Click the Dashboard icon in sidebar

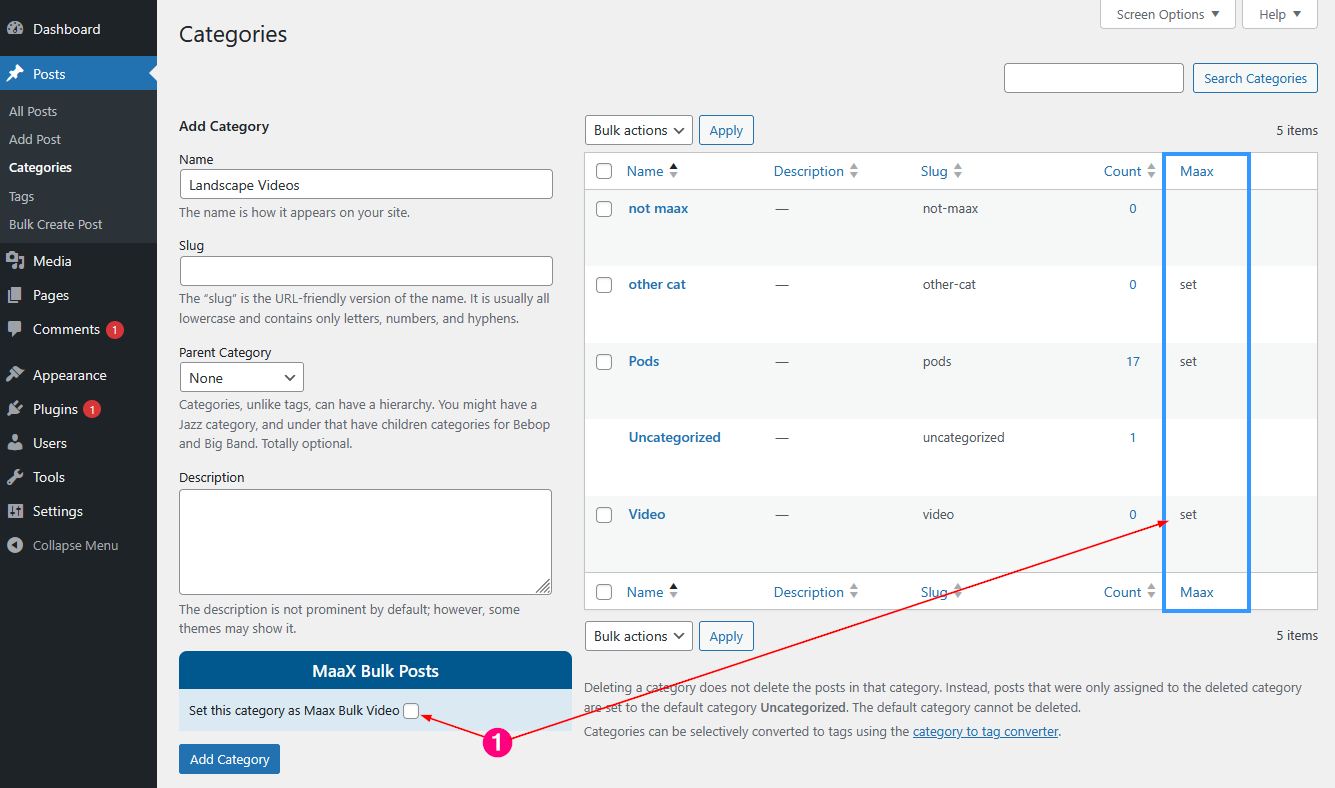[15, 29]
